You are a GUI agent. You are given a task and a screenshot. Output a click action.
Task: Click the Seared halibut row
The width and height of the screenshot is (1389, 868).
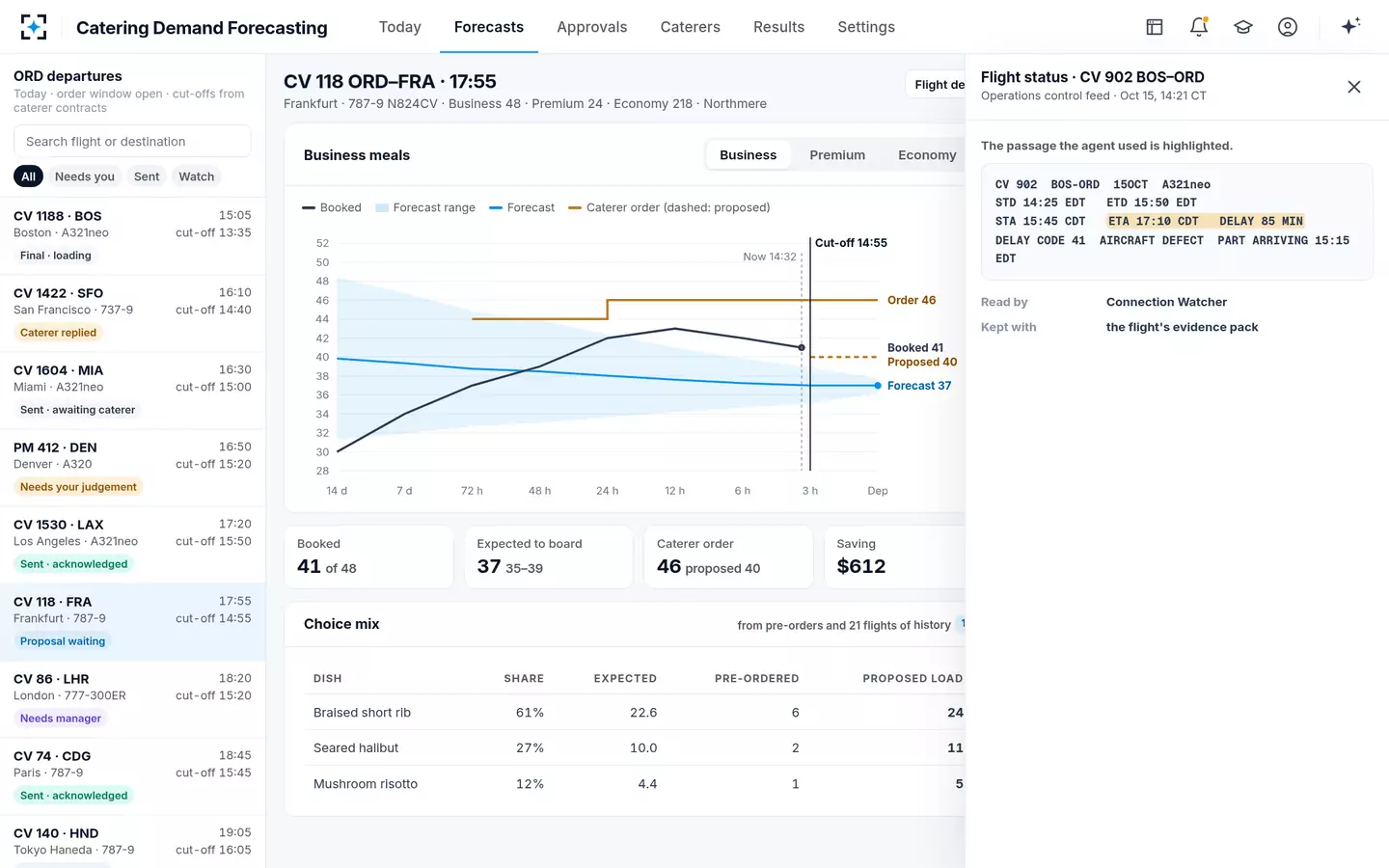tap(635, 747)
